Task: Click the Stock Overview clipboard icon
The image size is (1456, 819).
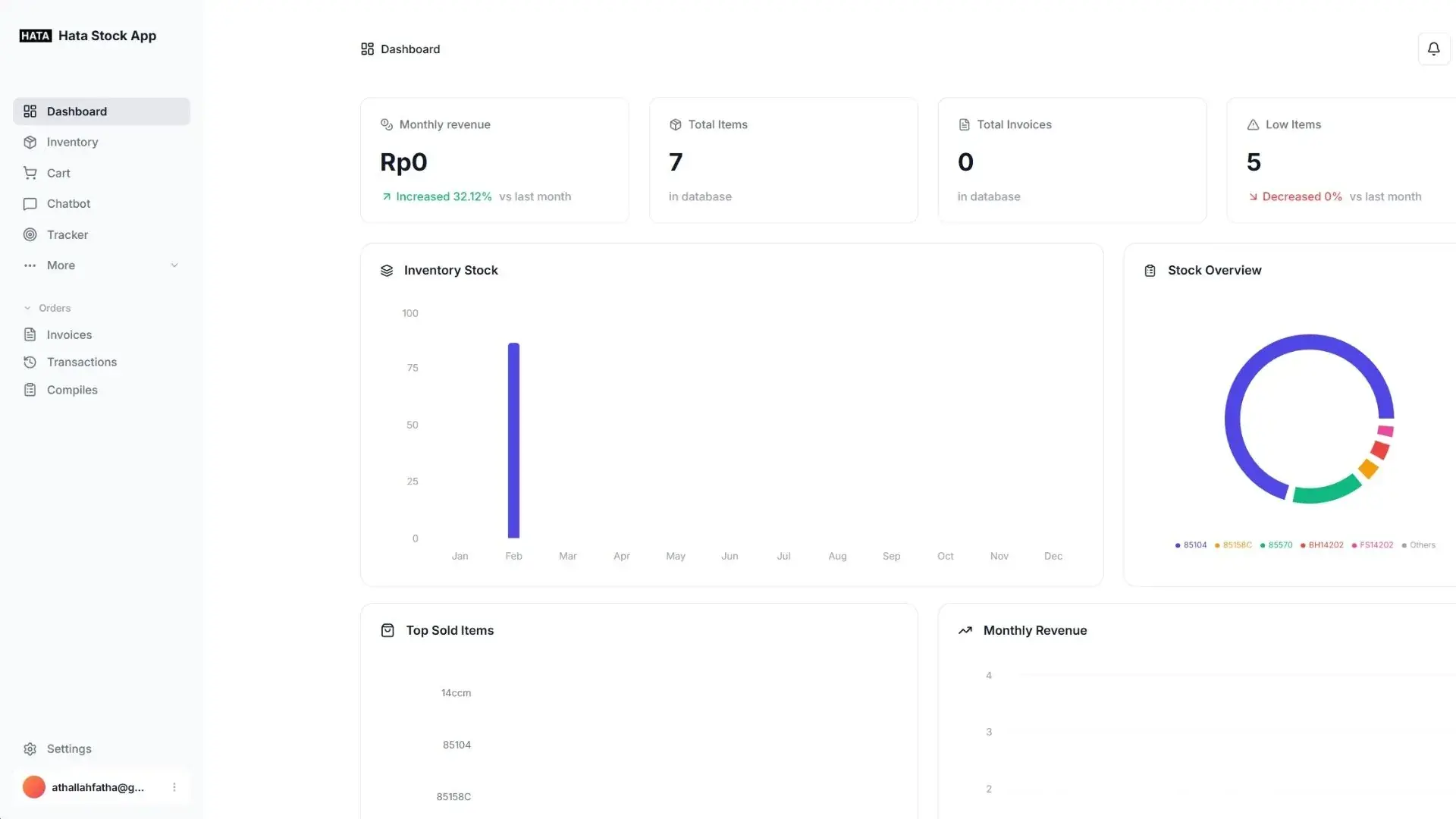Action: point(1150,271)
